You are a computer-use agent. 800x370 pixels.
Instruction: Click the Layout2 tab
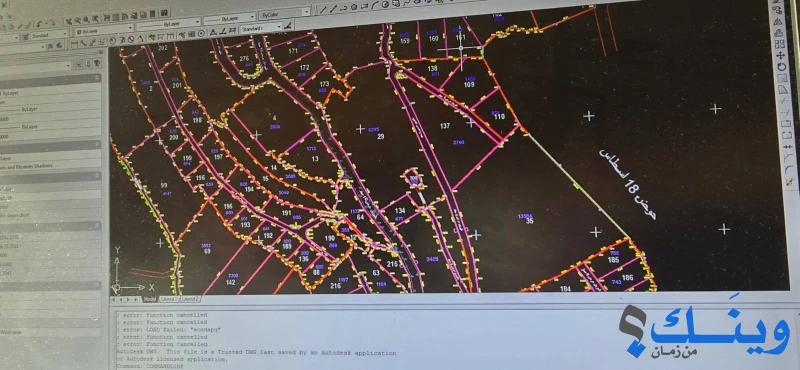(190, 299)
